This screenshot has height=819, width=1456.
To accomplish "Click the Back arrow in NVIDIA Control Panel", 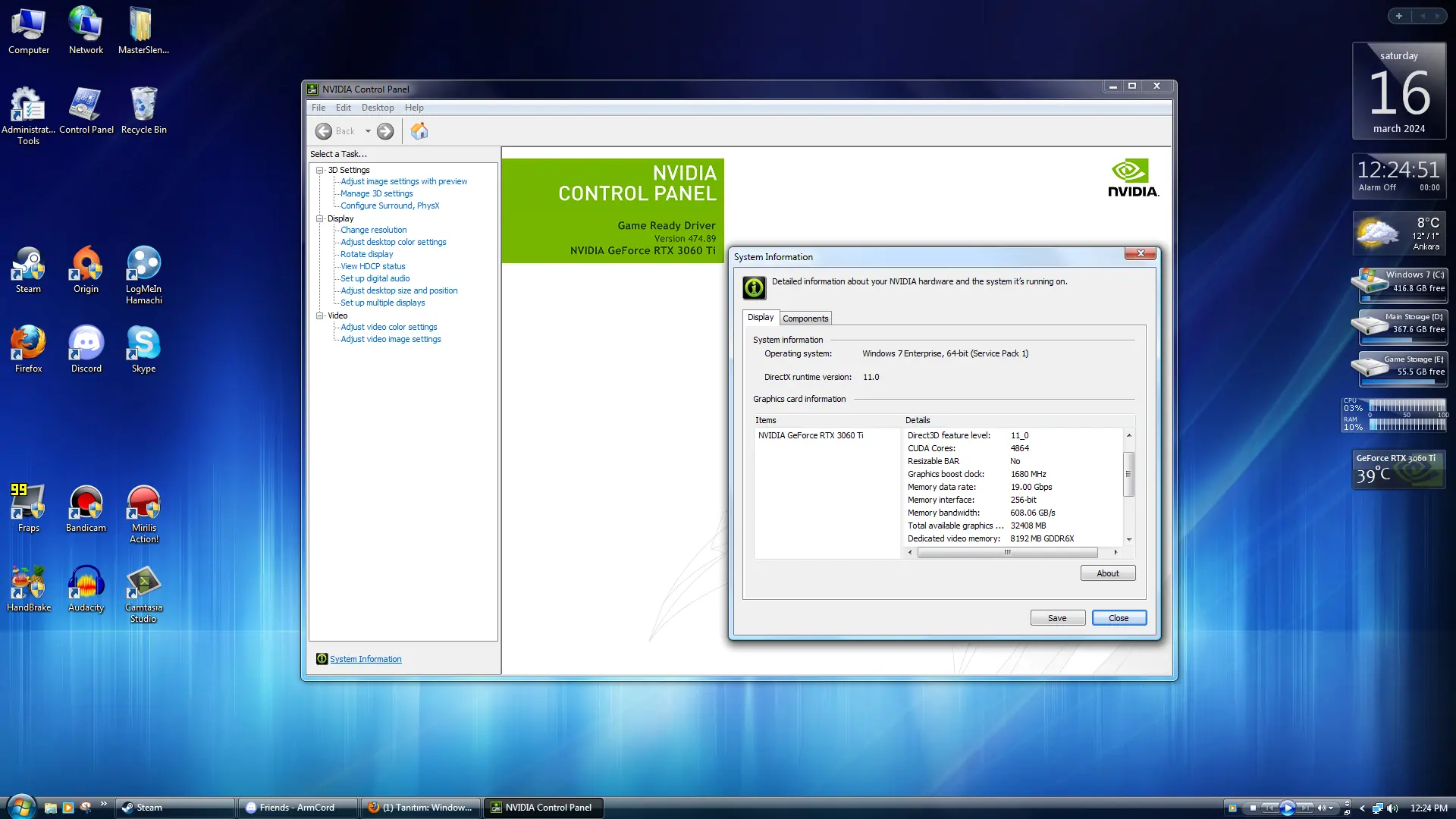I will (x=324, y=131).
